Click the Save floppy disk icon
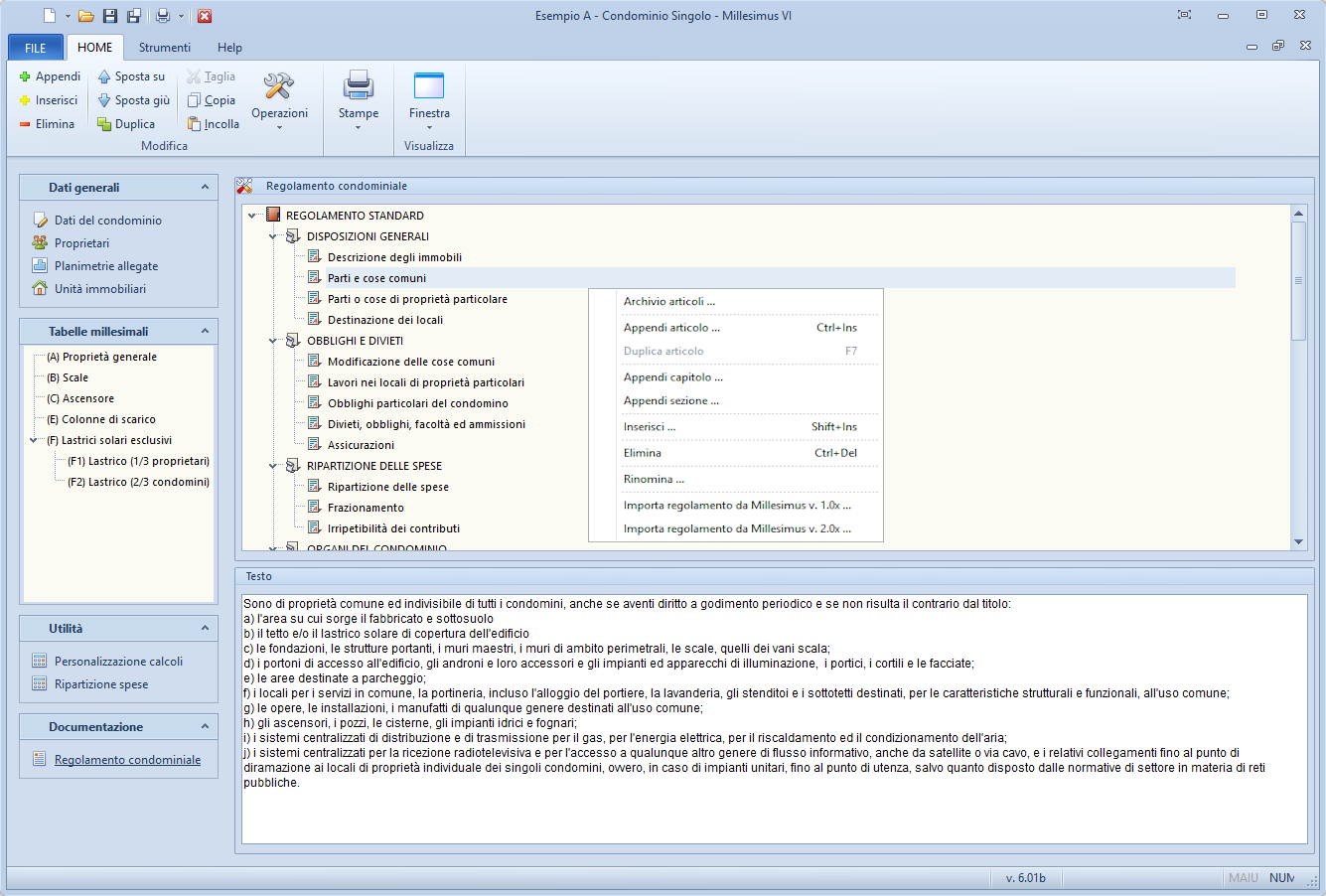1326x896 pixels. [110, 16]
